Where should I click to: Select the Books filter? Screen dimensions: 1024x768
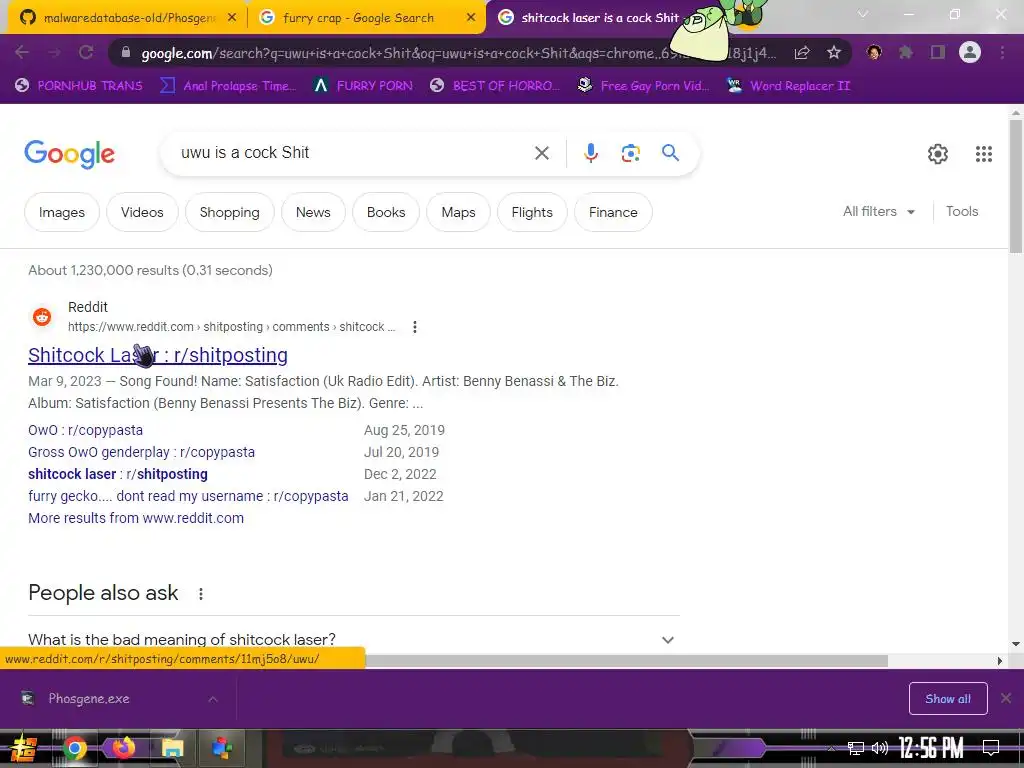[386, 212]
